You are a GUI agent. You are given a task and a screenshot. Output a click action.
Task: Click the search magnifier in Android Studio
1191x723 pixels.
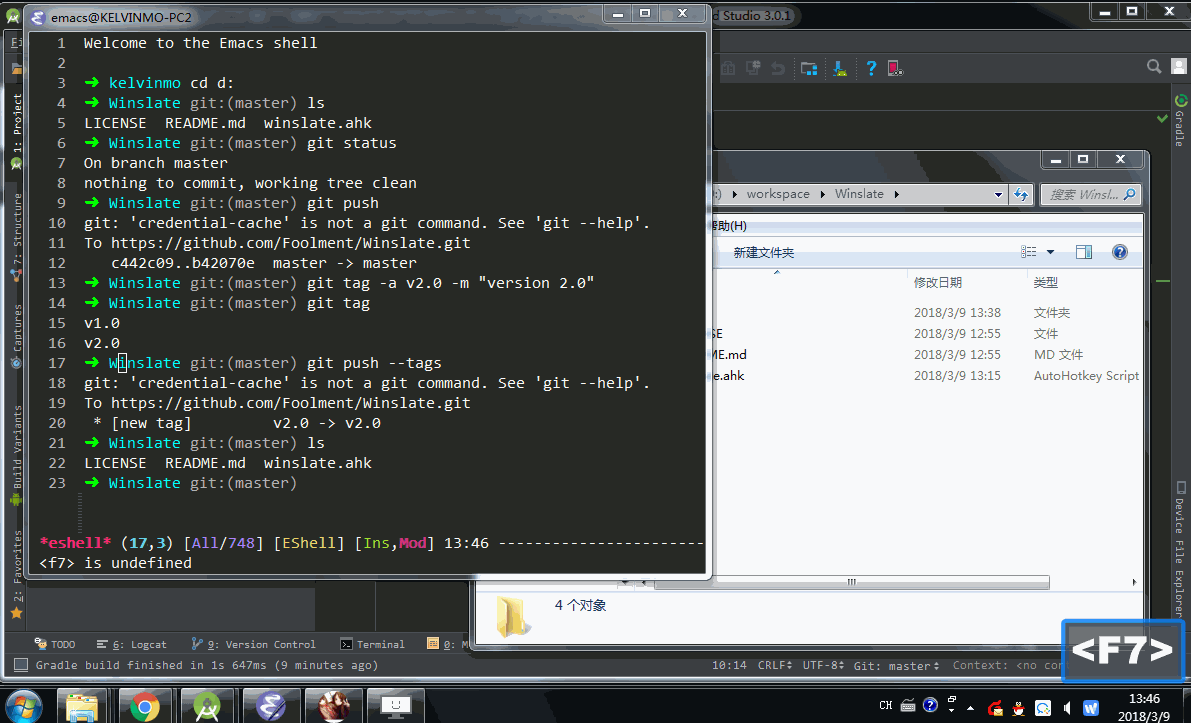[1154, 67]
